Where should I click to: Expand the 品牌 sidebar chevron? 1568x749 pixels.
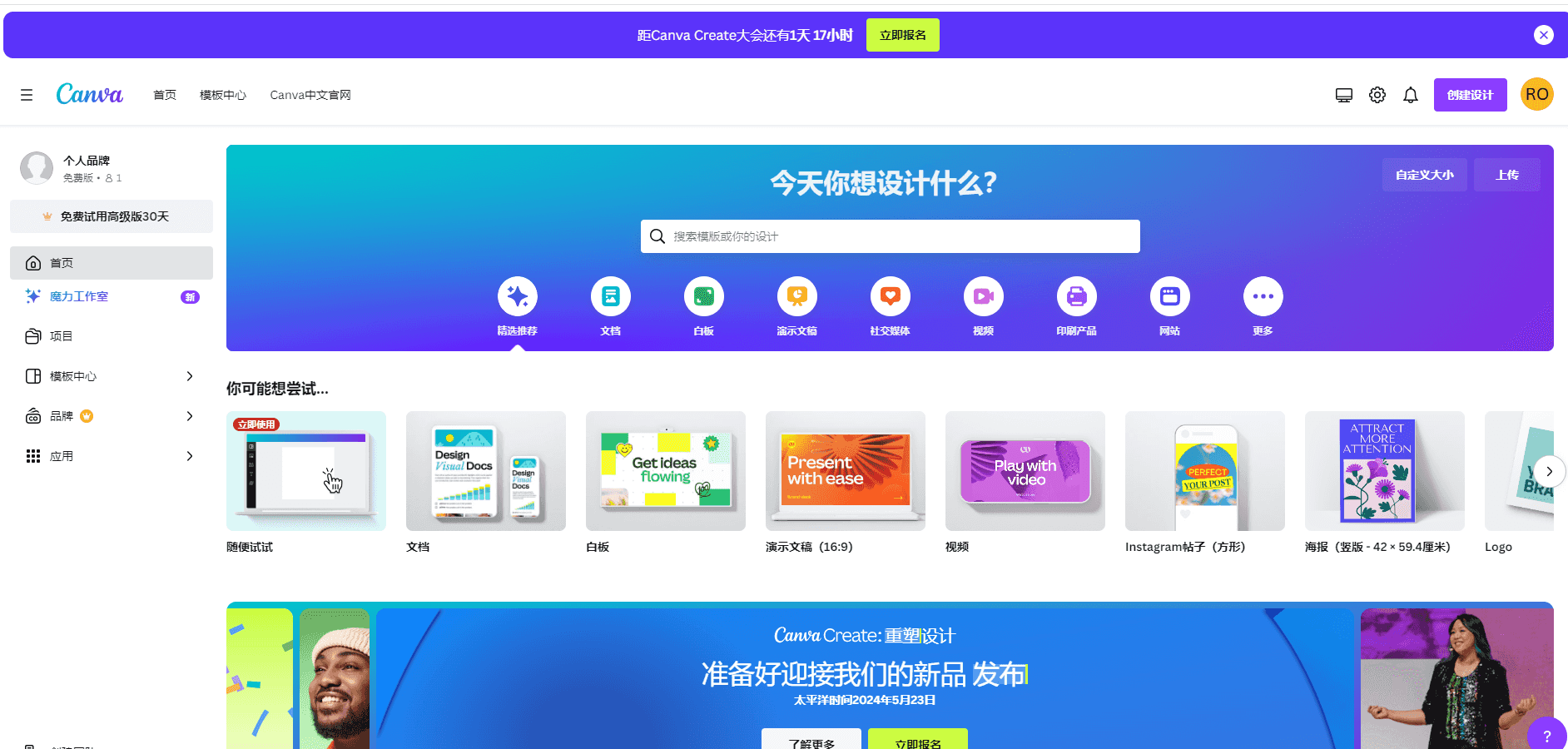coord(190,416)
